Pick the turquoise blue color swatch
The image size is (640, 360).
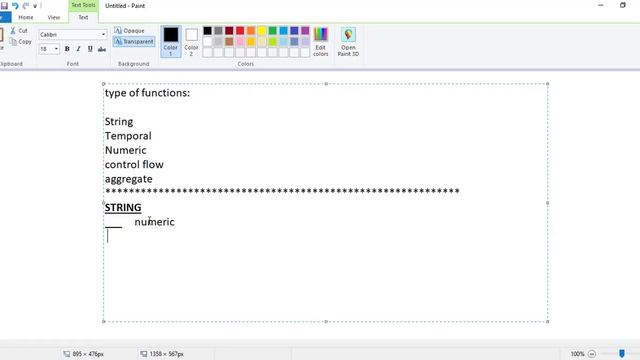[284, 31]
